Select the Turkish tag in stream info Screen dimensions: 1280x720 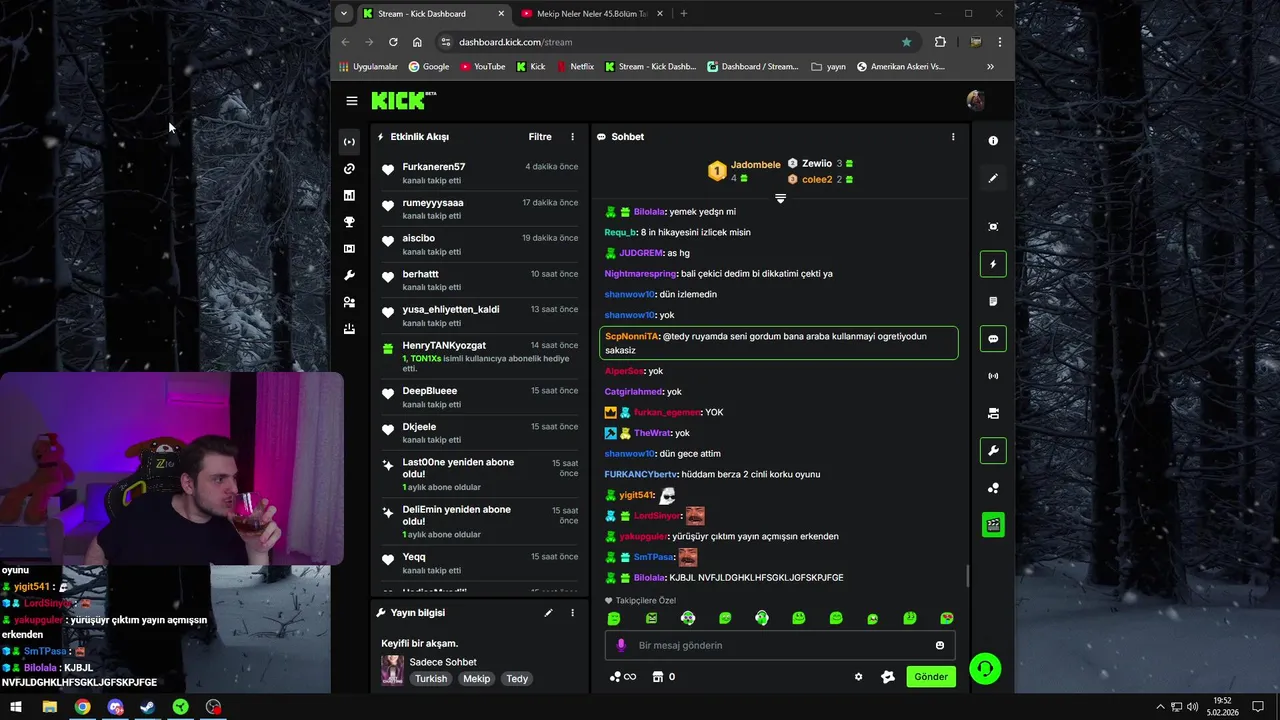[432, 679]
